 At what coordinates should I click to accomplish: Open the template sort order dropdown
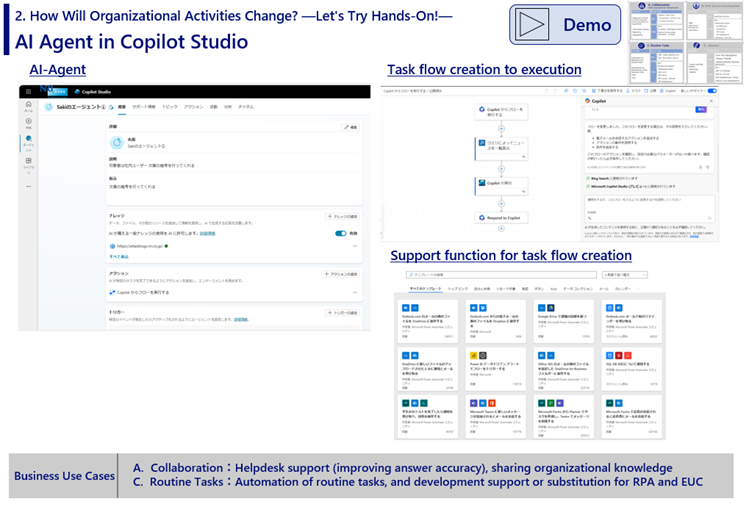tap(625, 275)
